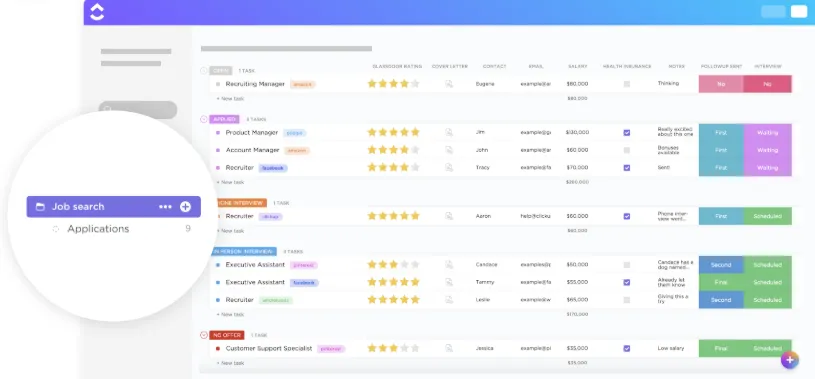Screen dimensions: 815x379
Task: Click the fifth star on Customer Support Specialist rating
Action: (415, 348)
